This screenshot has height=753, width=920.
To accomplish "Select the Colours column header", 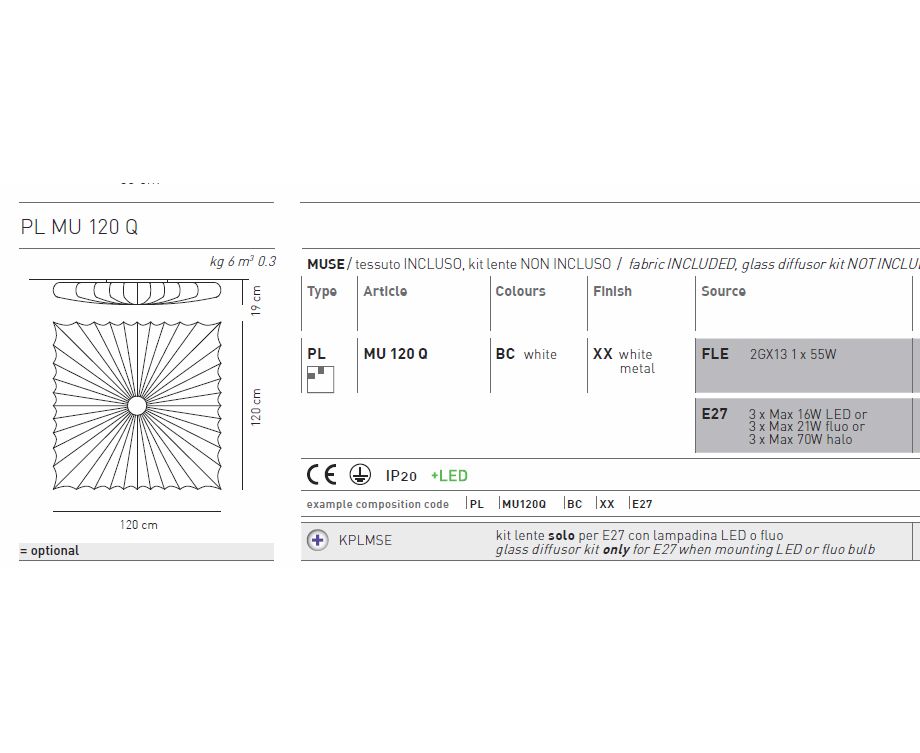I will (x=520, y=291).
